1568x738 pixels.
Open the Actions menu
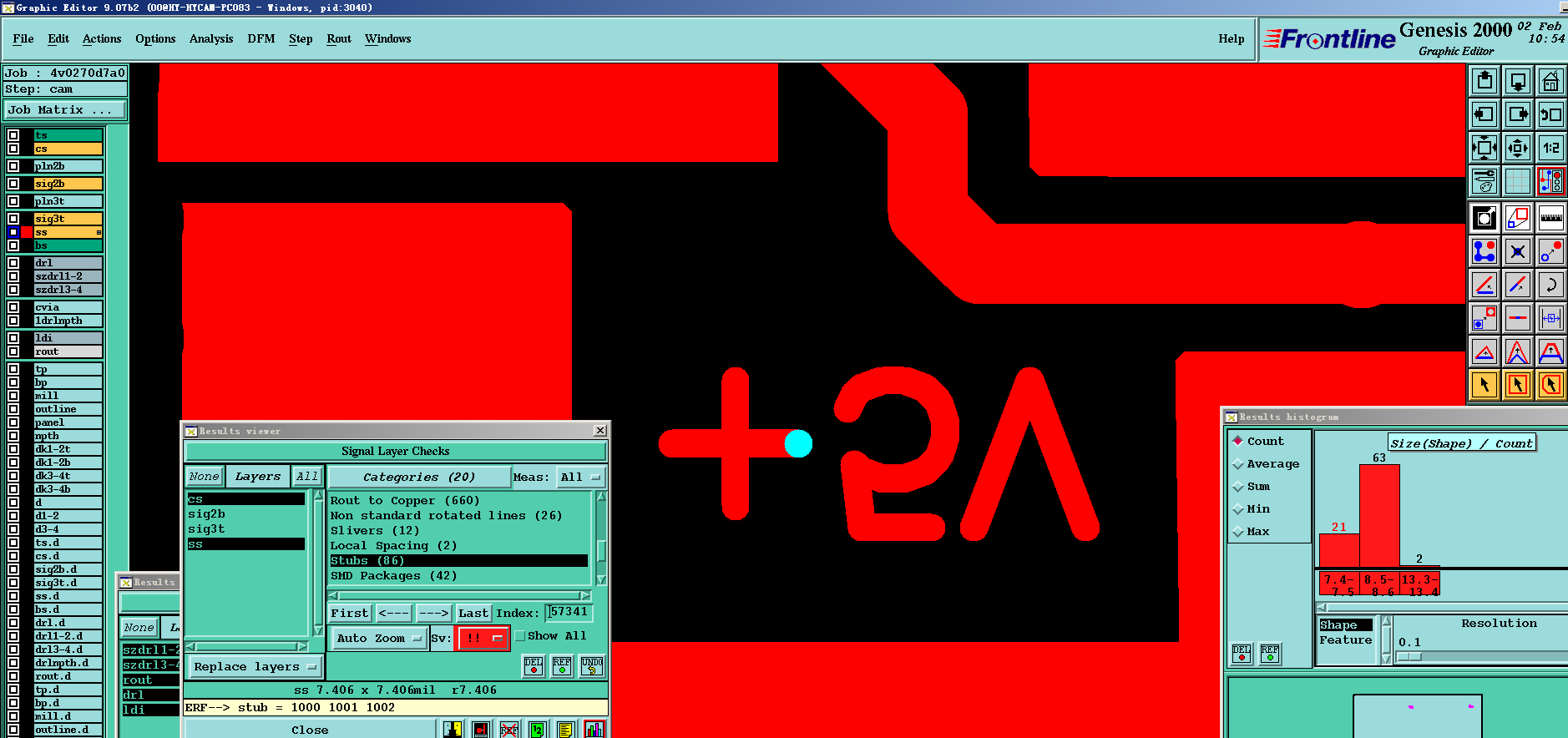[102, 39]
